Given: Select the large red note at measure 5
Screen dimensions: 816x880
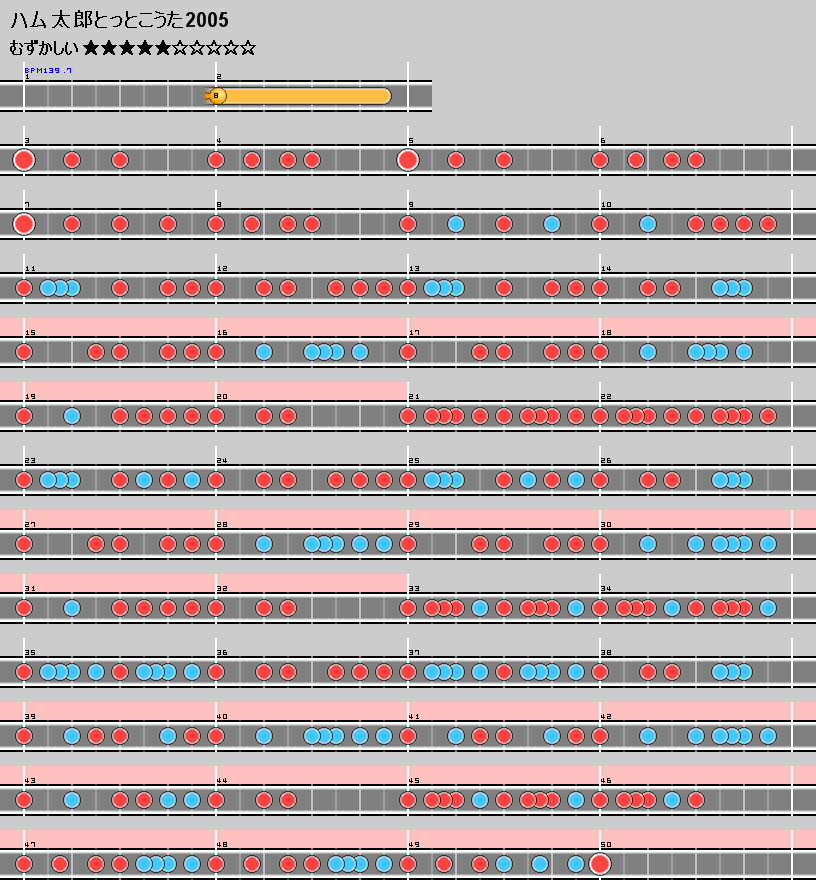Looking at the screenshot, I should point(408,160).
